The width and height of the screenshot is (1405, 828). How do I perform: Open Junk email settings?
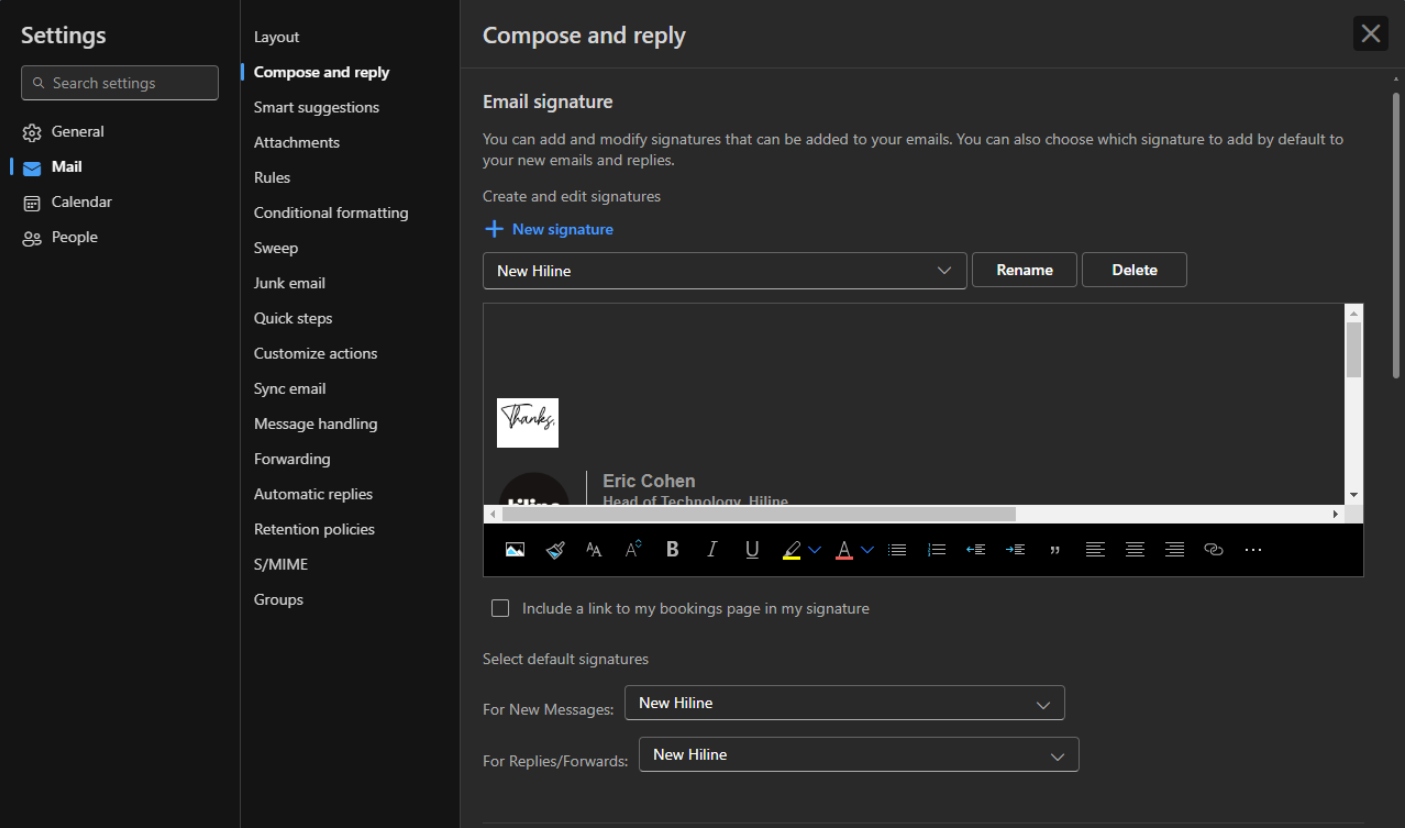(x=289, y=283)
